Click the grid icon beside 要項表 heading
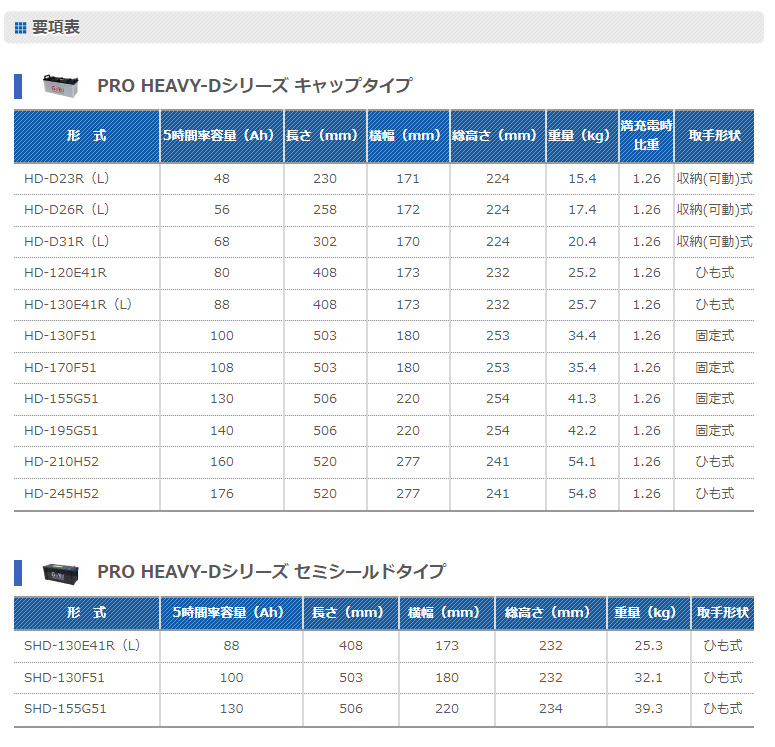The image size is (775, 747). (20, 28)
